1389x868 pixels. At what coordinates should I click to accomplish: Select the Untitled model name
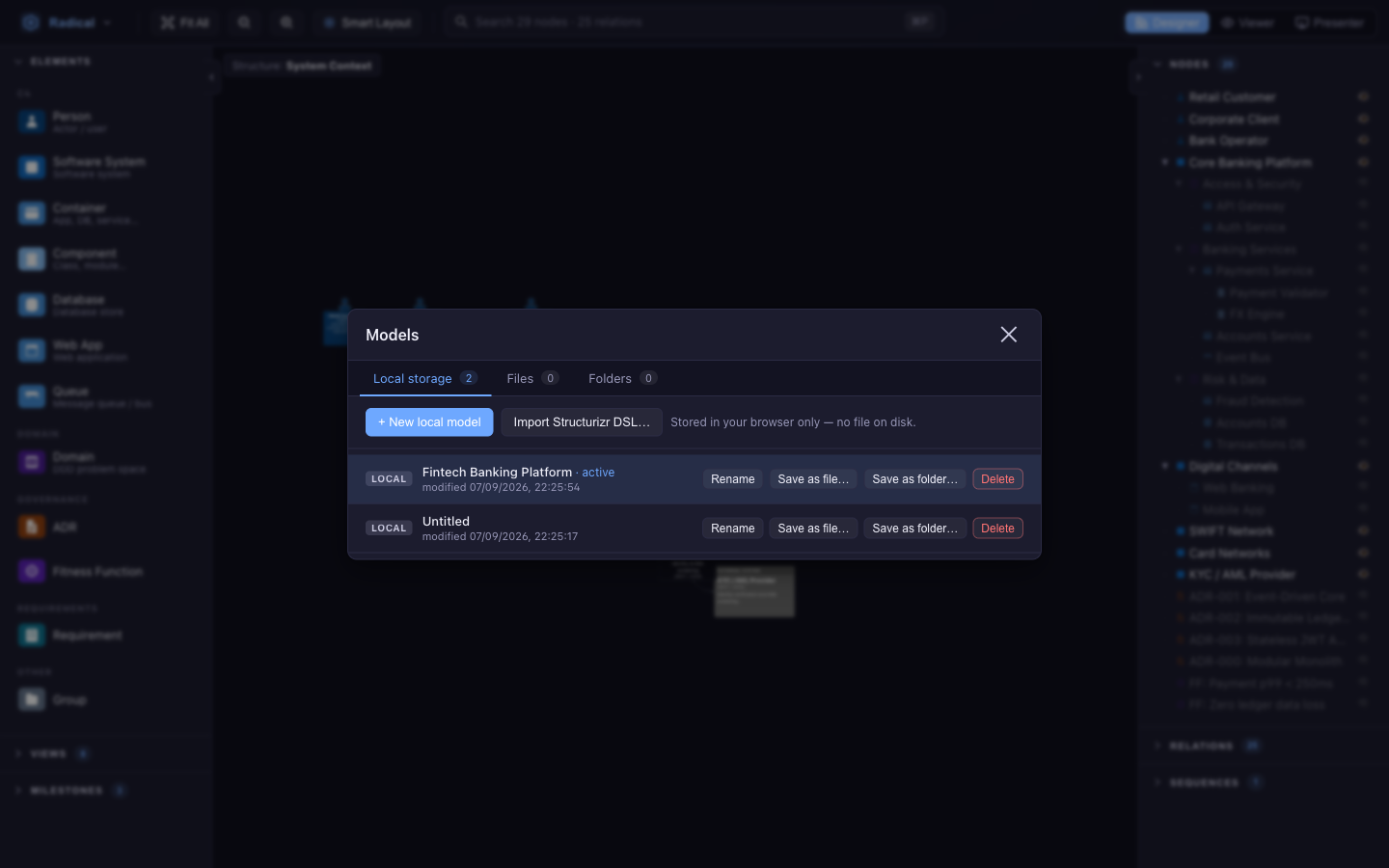(x=446, y=521)
